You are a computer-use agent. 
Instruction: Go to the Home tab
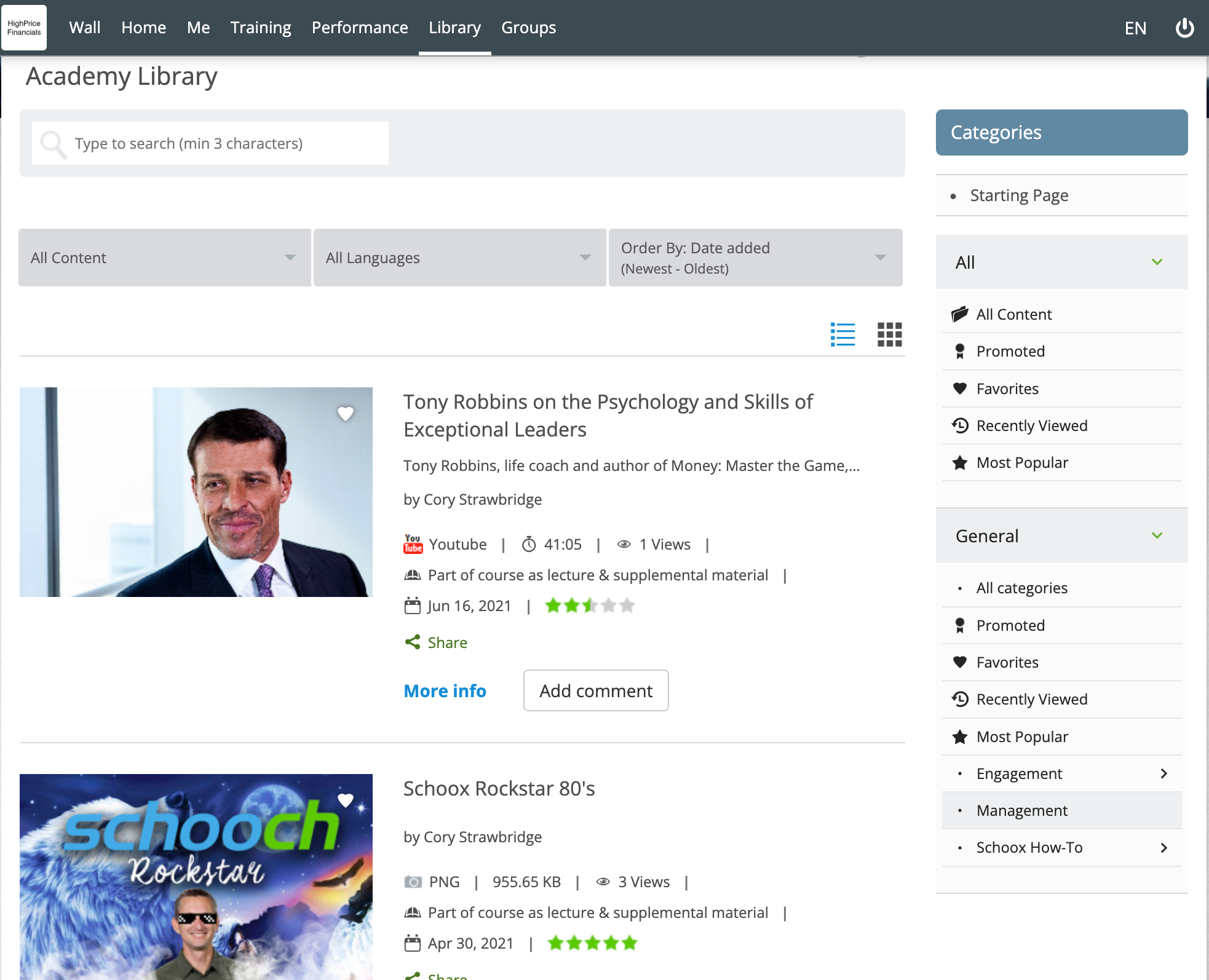click(144, 28)
